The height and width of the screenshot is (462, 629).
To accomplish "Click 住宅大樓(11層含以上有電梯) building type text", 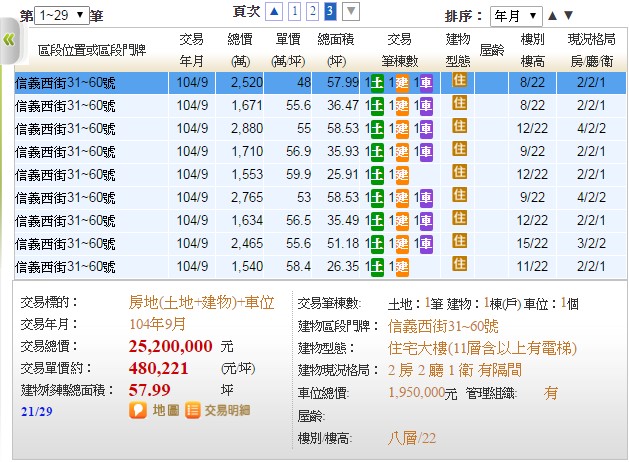I will [x=482, y=348].
